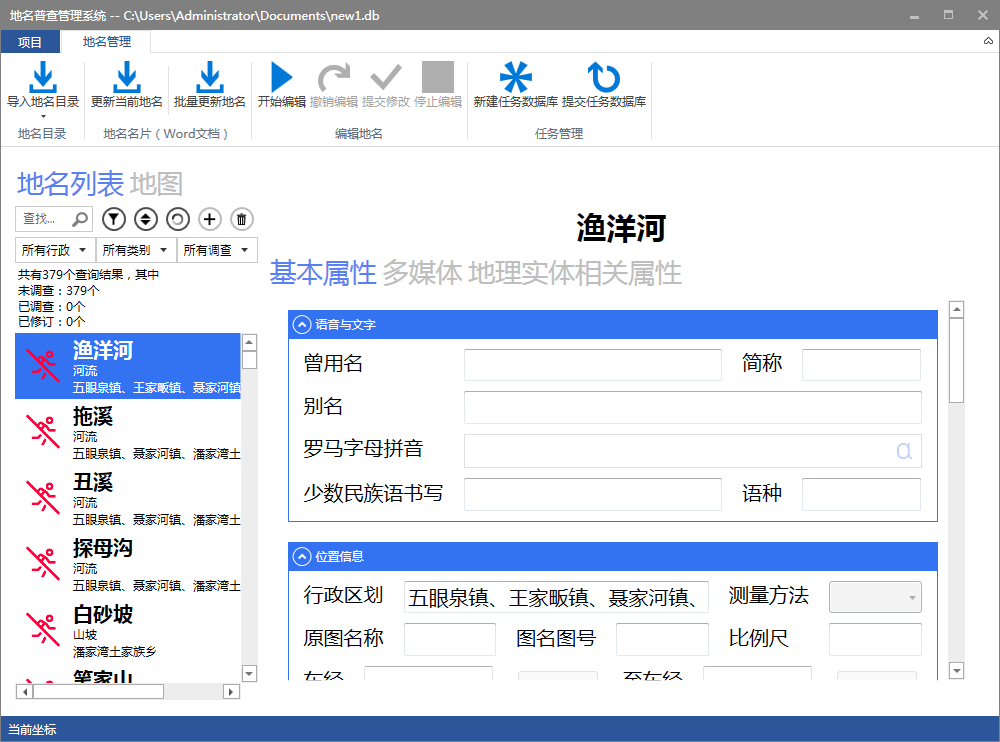The image size is (1000, 742).
Task: Open the 所有类别 dropdown filter
Action: coord(136,250)
